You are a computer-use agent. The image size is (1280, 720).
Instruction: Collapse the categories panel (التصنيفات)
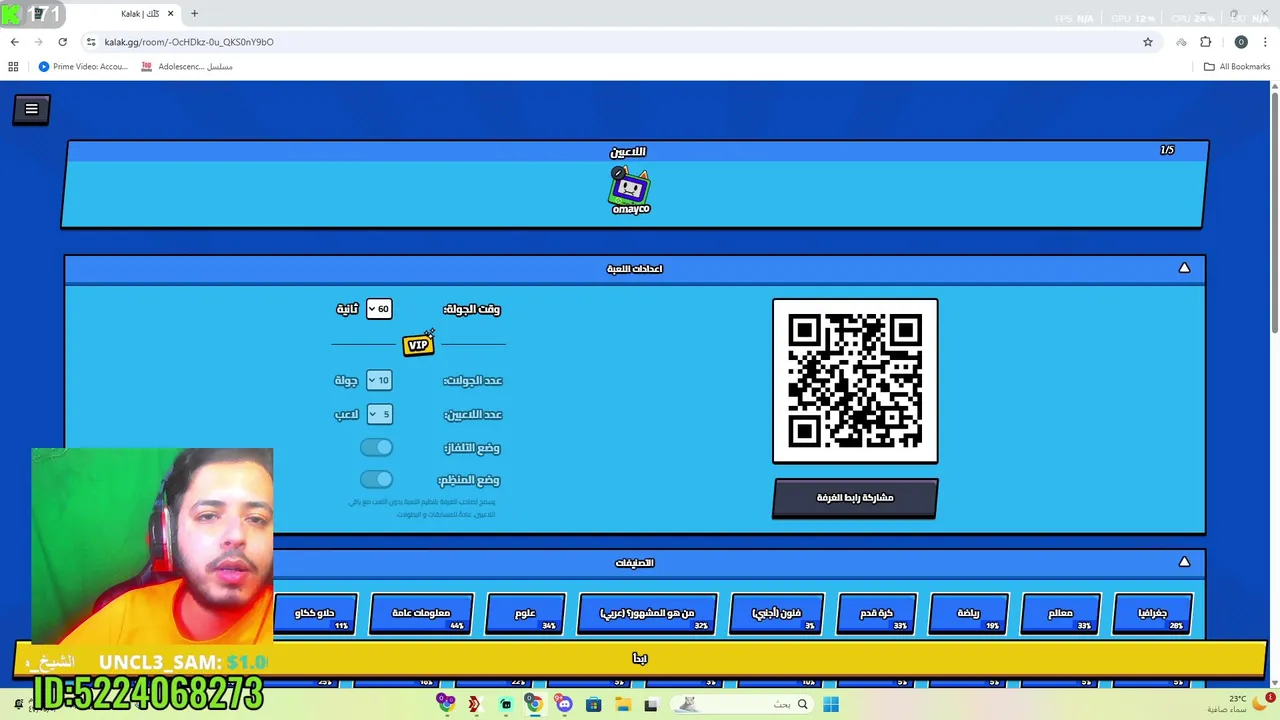point(1184,562)
